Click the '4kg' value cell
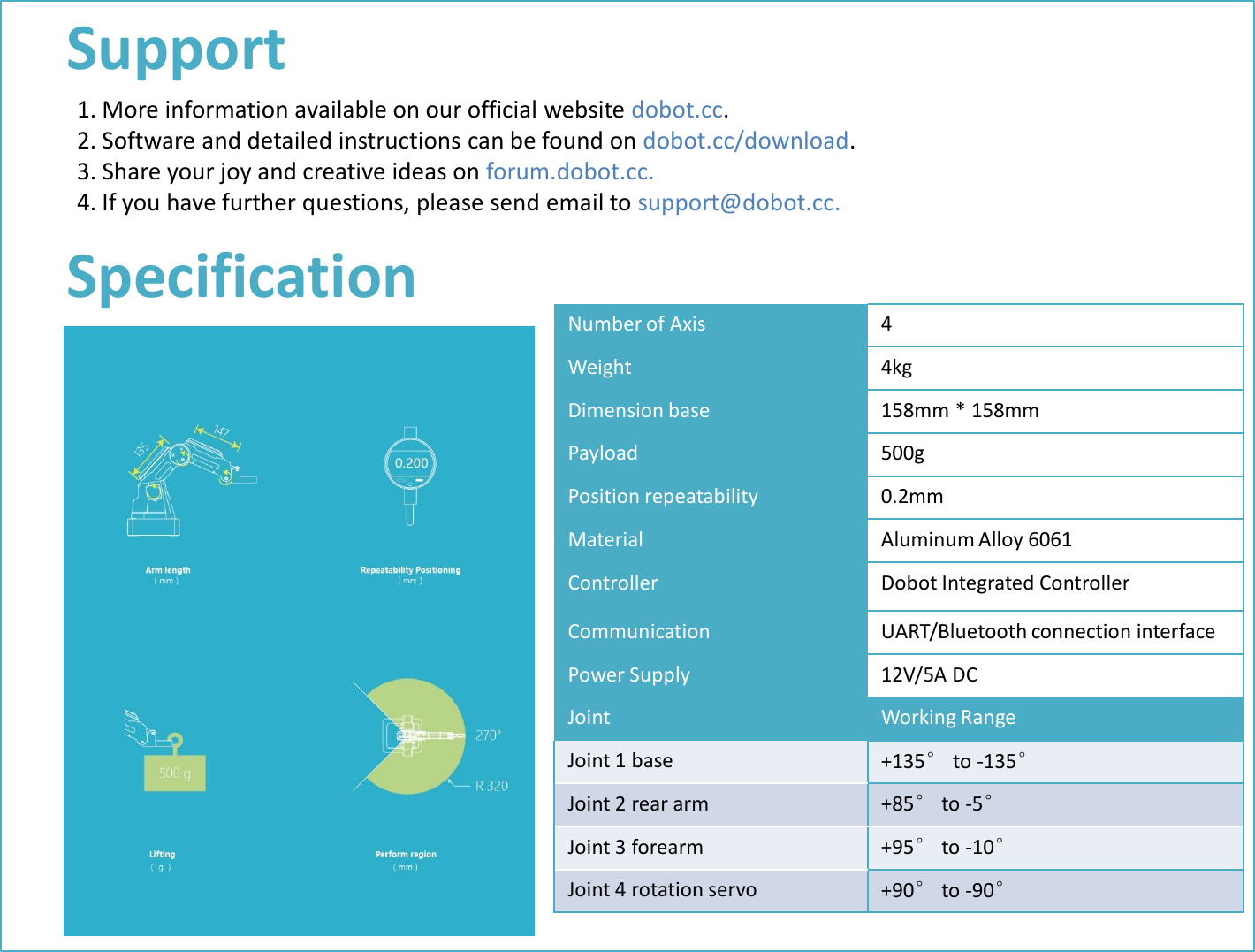 [1055, 368]
